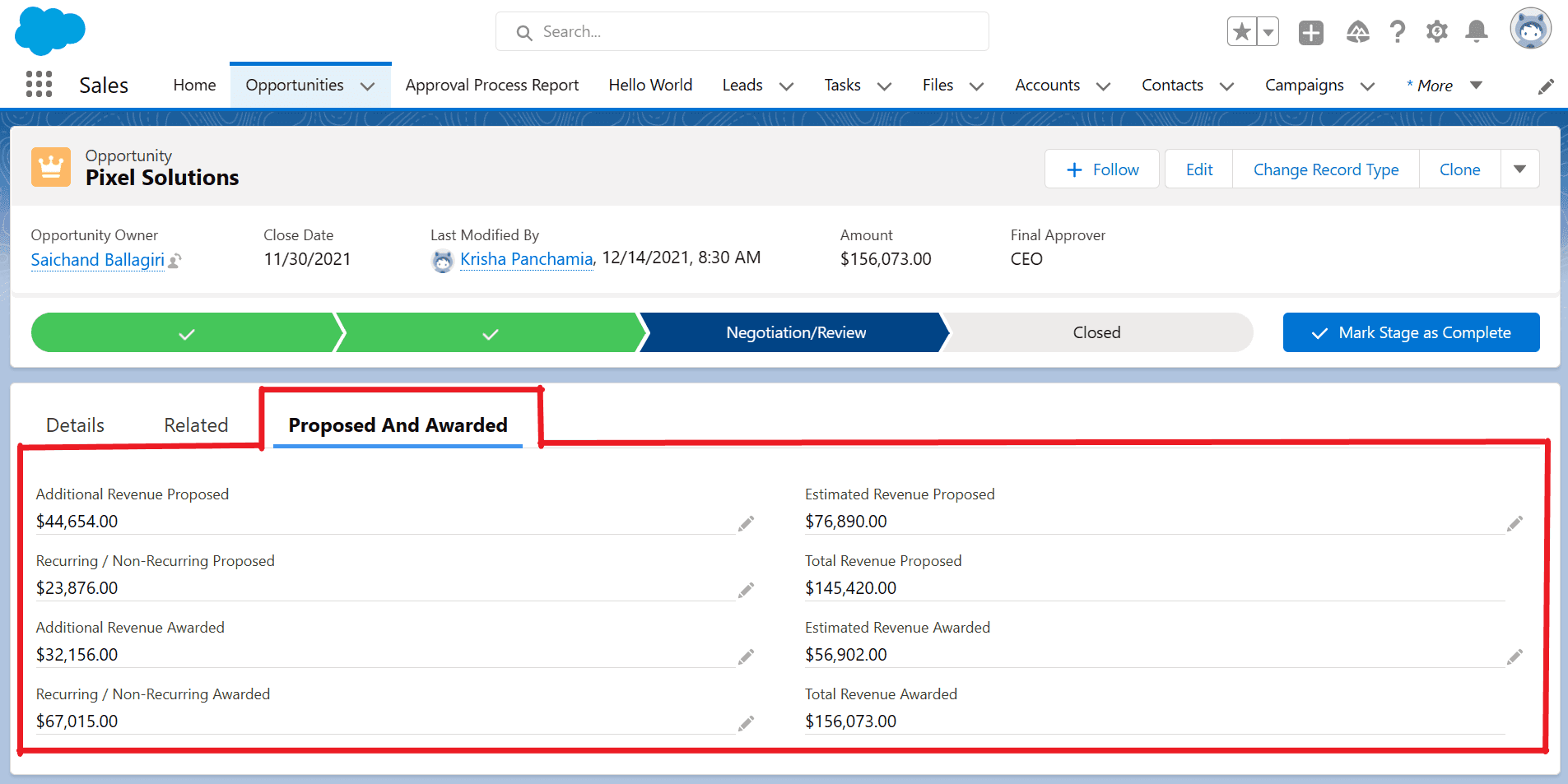This screenshot has width=1568, height=784.
Task: Open the favorites list dropdown arrow
Action: 1268,32
